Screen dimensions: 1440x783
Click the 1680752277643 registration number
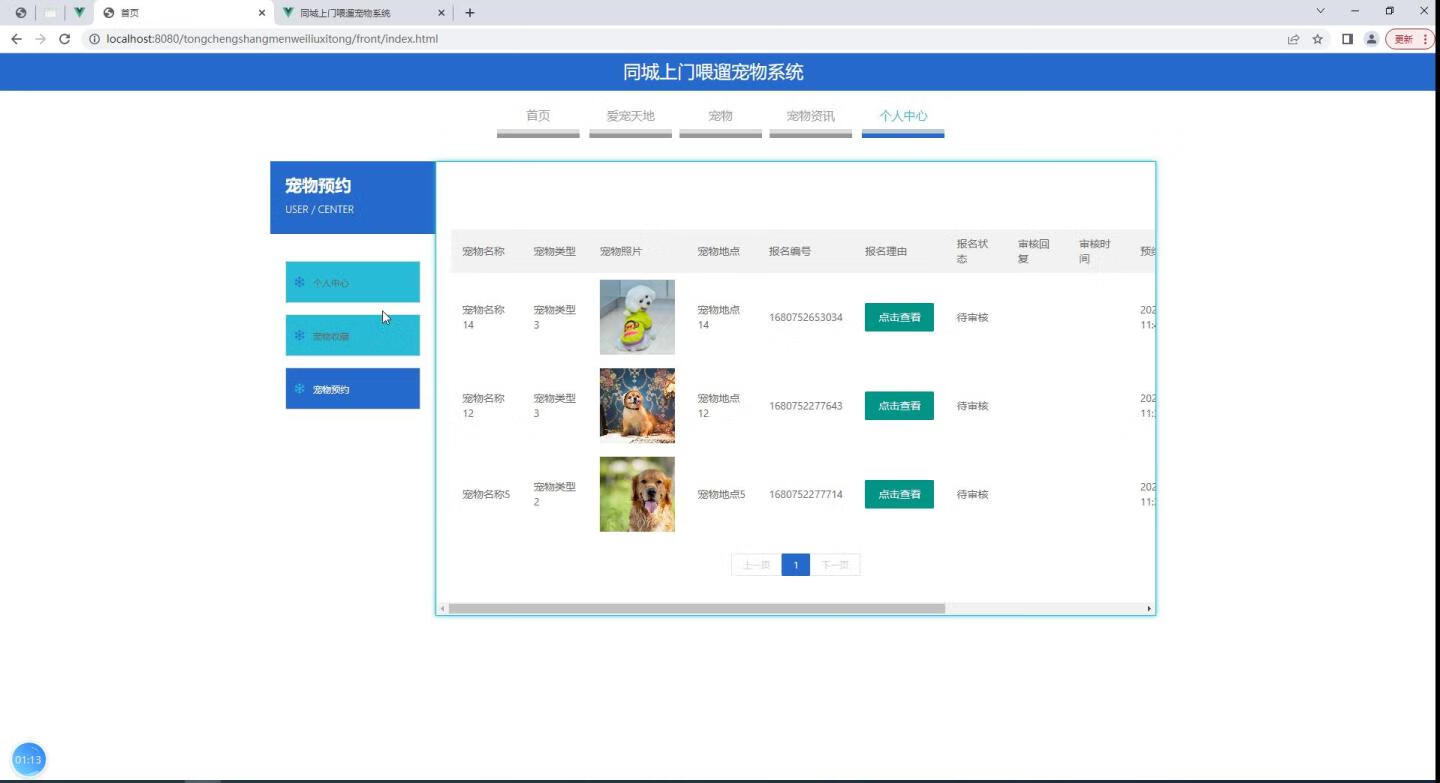806,406
